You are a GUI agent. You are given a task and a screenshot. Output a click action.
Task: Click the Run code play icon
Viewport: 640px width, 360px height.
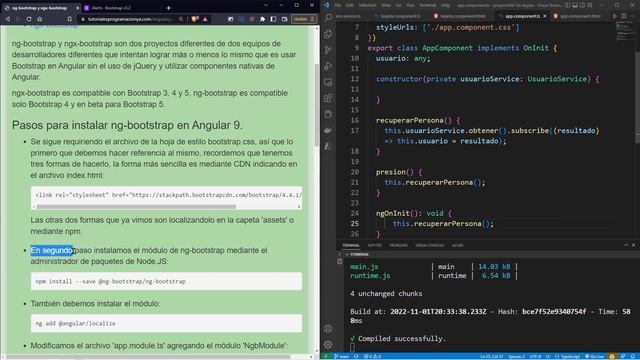(615, 16)
